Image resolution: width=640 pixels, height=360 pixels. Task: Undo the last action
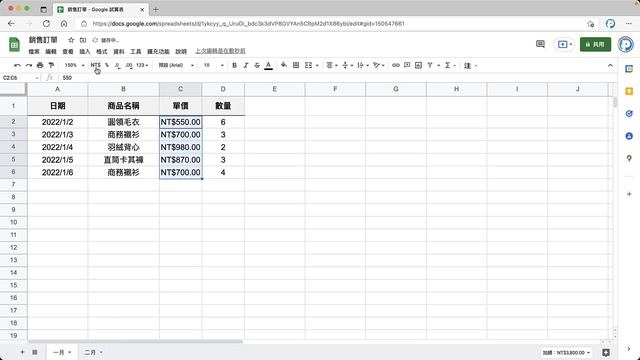17,65
